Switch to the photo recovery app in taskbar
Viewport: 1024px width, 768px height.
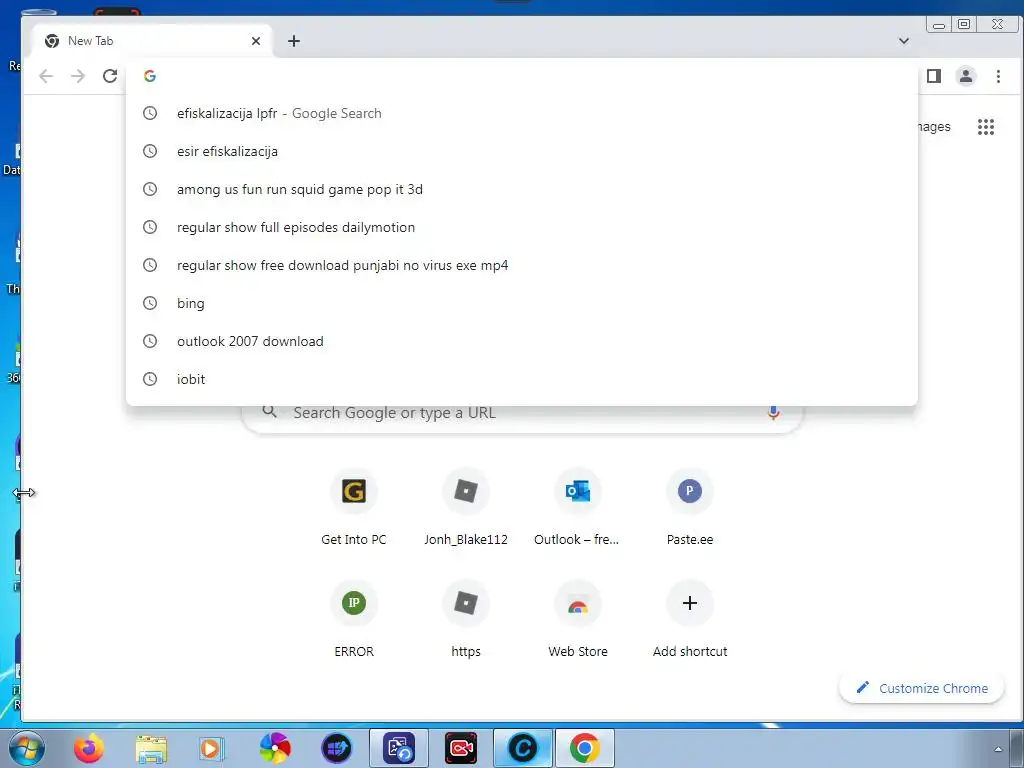coord(399,748)
